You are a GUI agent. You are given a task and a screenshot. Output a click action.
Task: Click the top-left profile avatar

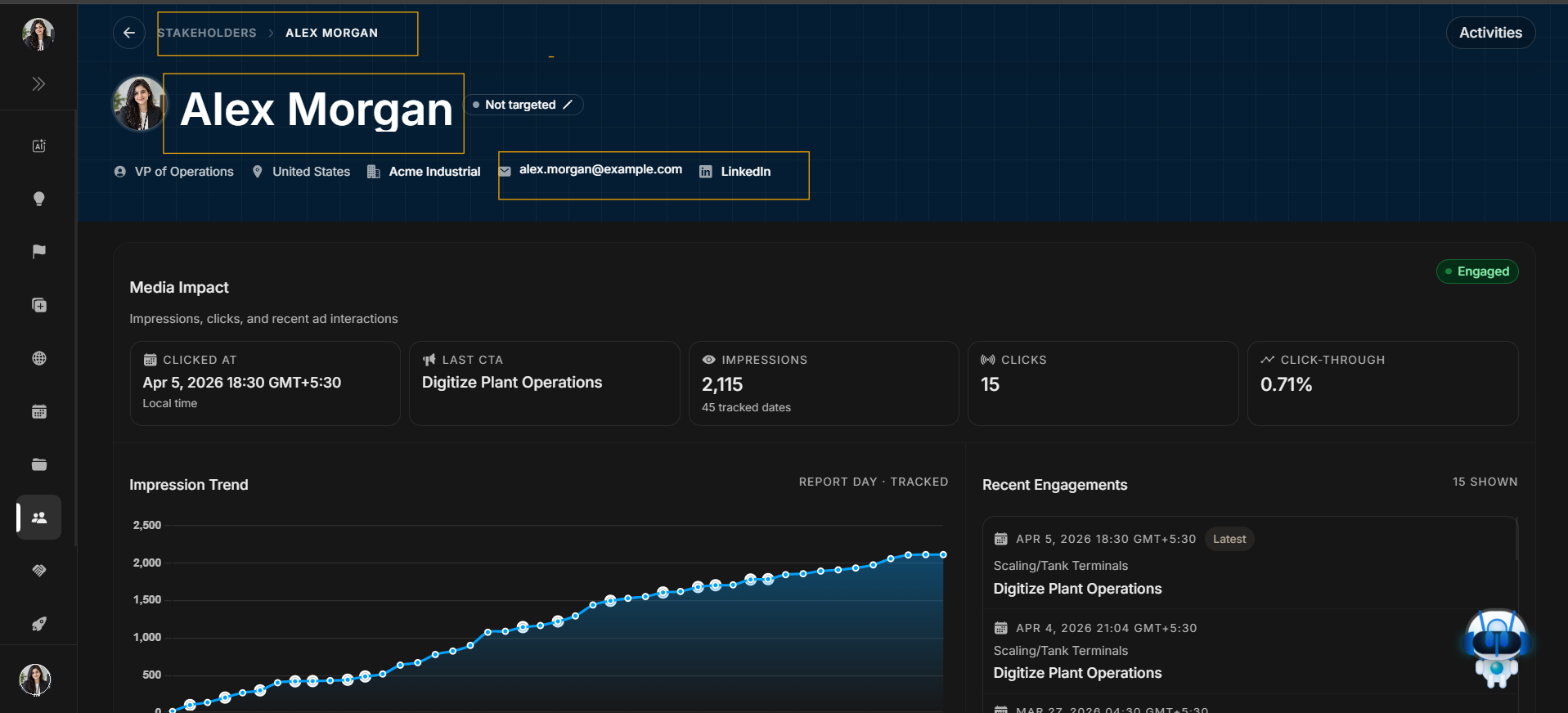pyautogui.click(x=38, y=34)
